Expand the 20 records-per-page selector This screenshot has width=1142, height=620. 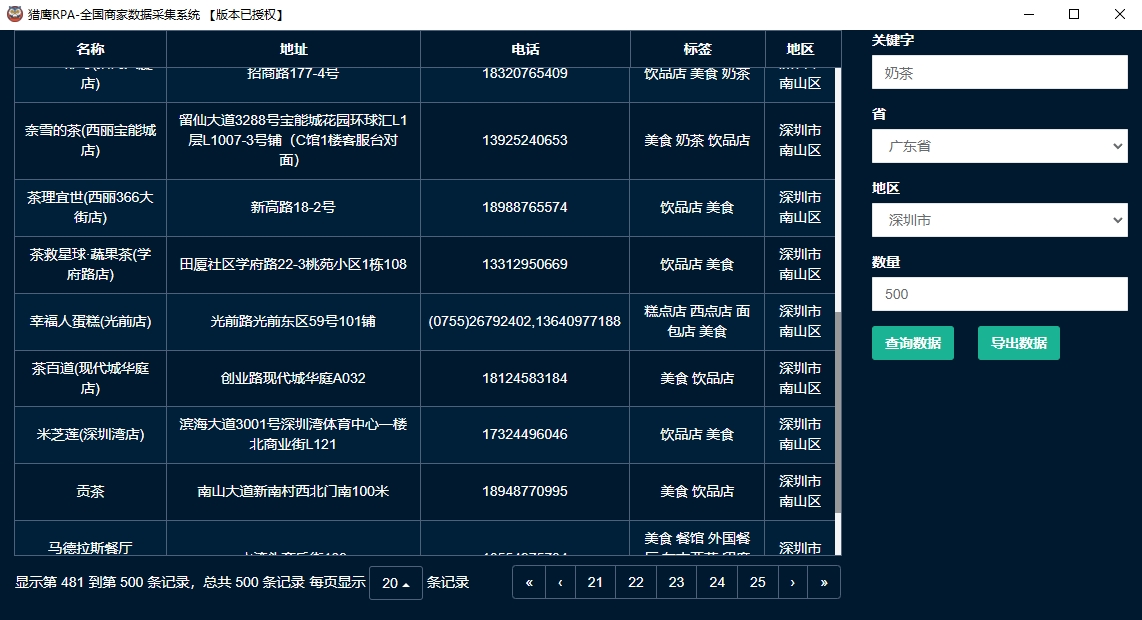point(395,583)
